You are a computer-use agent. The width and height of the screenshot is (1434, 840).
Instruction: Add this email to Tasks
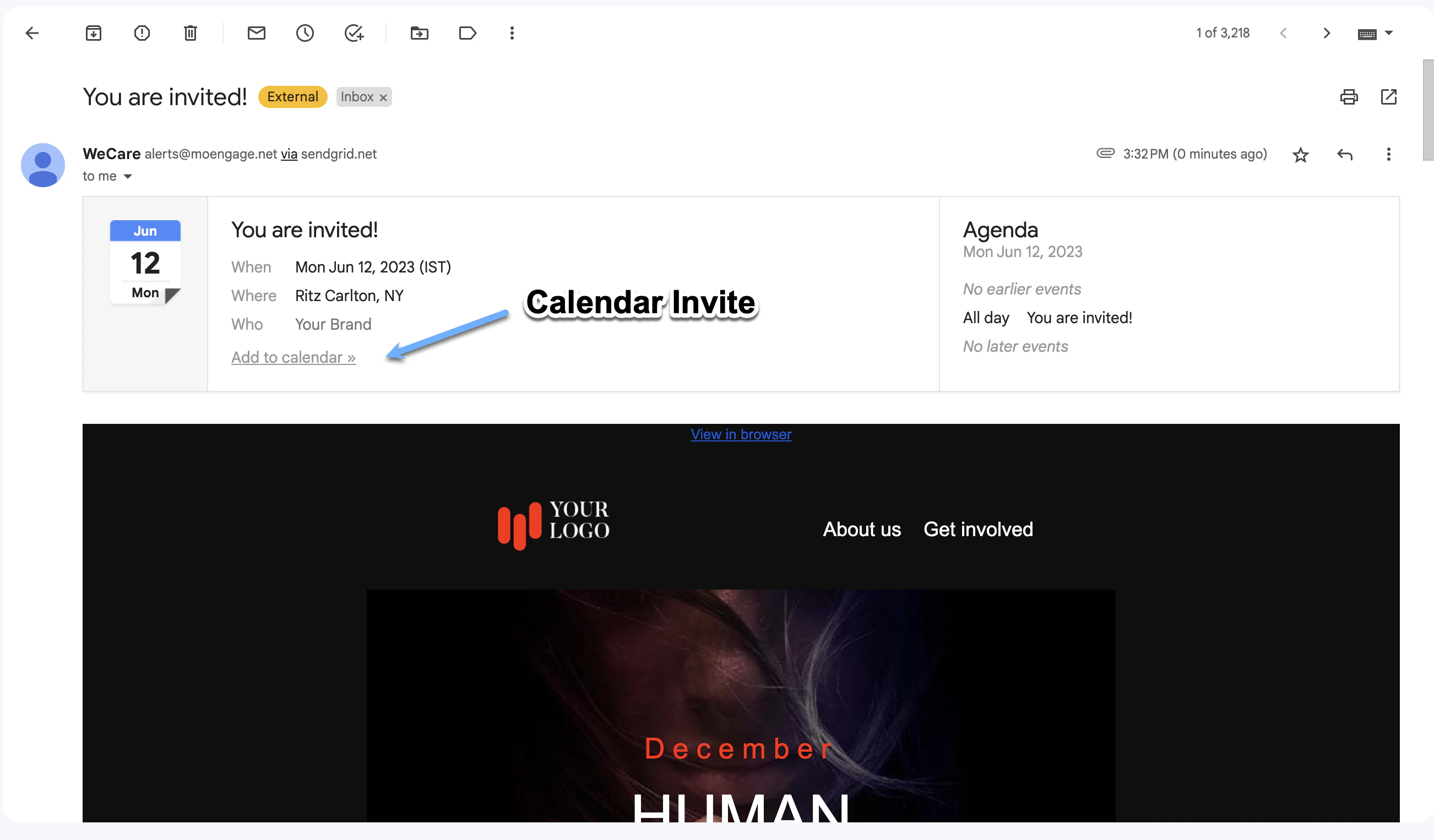click(x=354, y=33)
